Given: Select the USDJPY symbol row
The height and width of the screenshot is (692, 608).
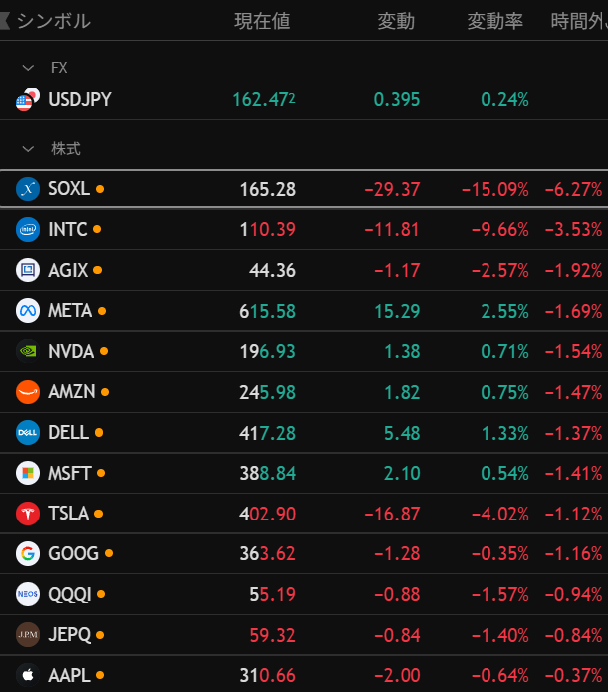Looking at the screenshot, I should [x=304, y=100].
